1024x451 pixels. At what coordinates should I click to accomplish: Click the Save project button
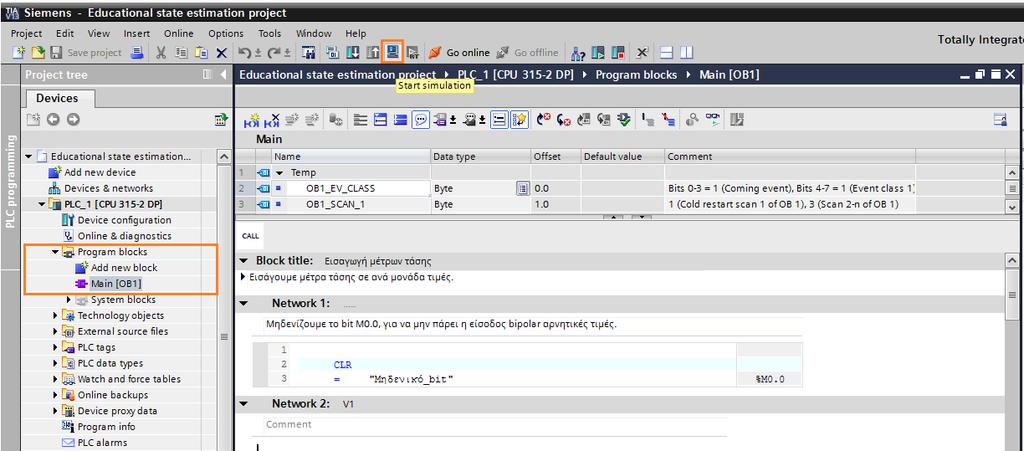pos(86,52)
